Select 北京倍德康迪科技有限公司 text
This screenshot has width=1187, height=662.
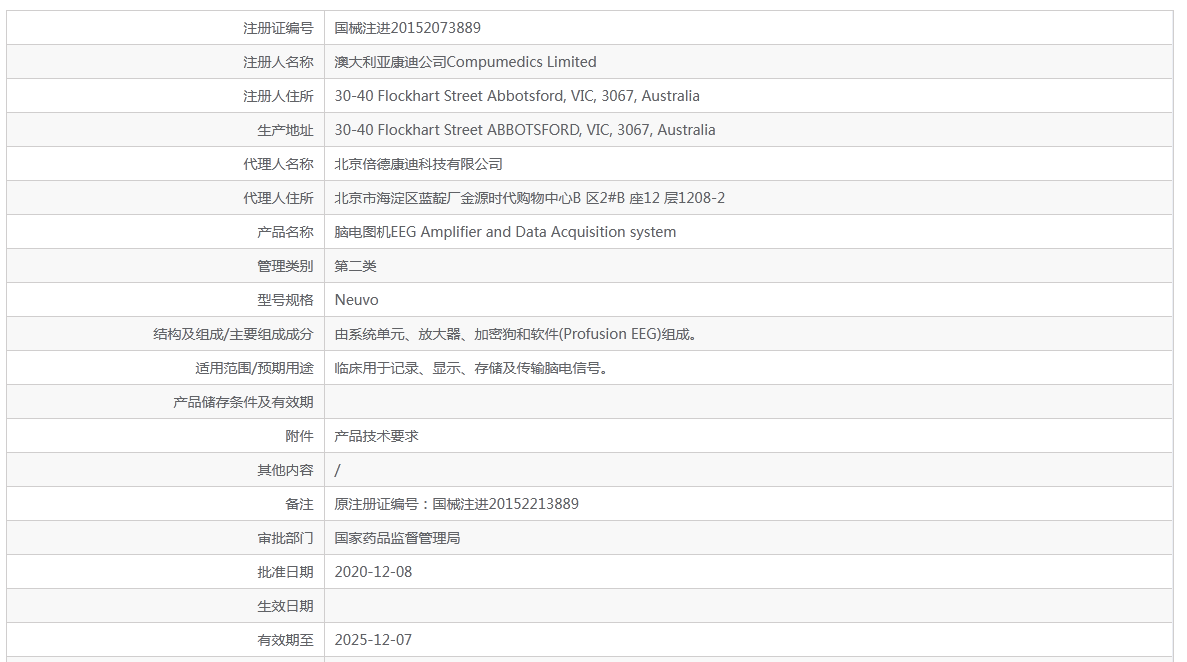click(418, 164)
